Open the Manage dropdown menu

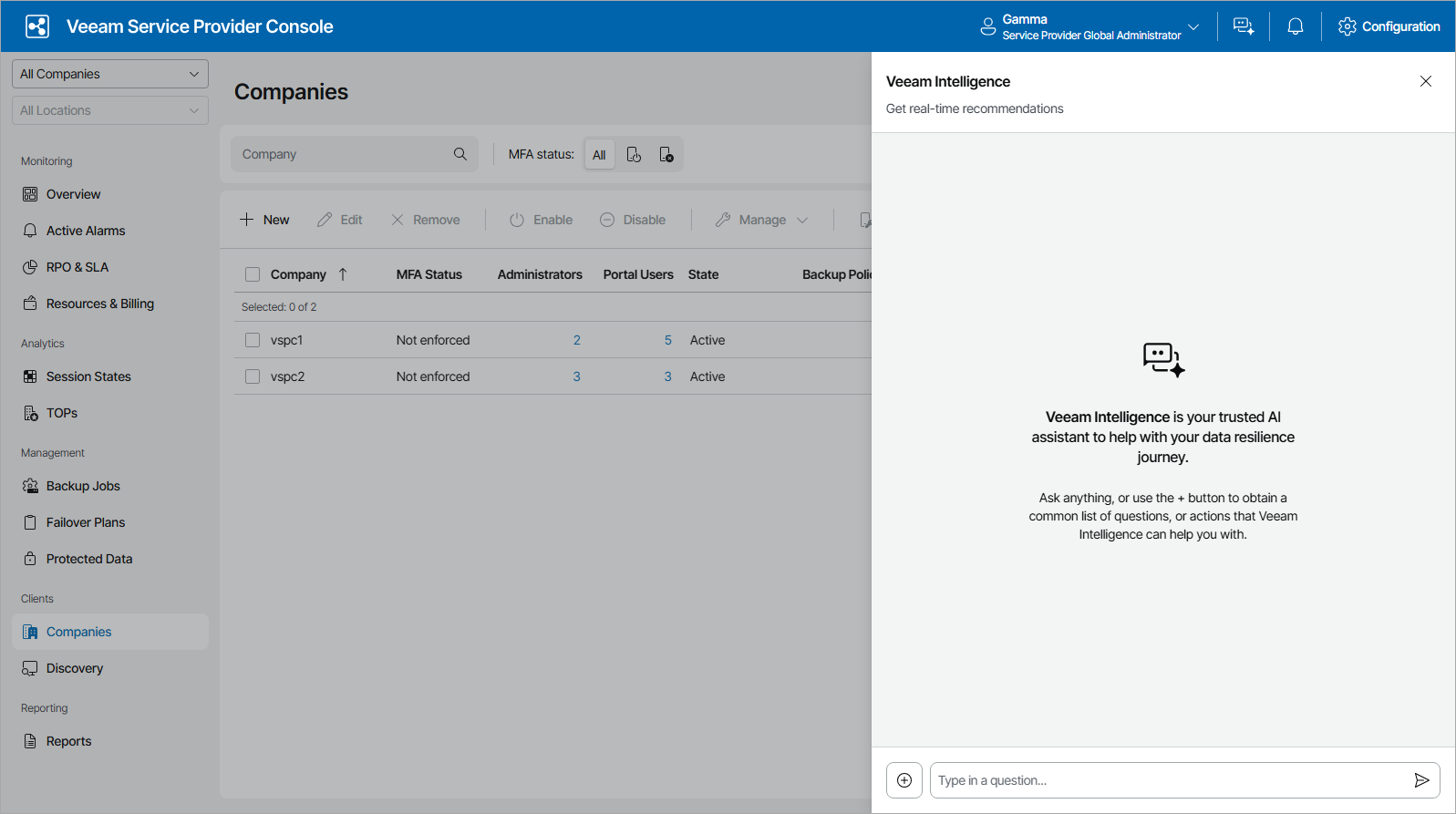762,220
